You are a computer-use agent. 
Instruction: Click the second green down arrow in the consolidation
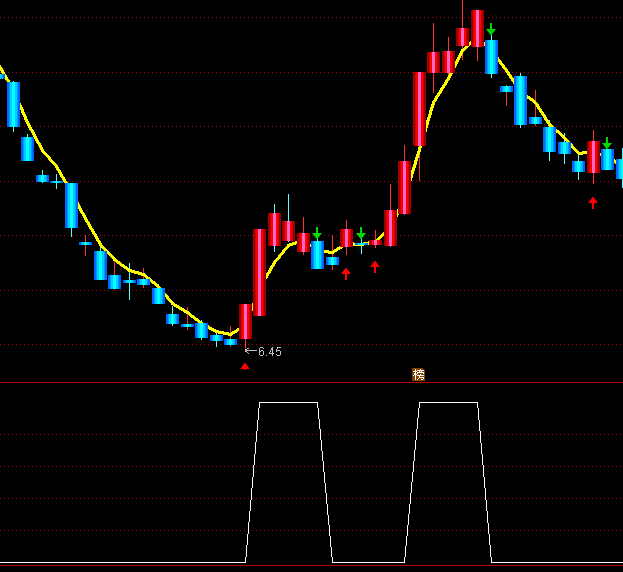point(361,234)
